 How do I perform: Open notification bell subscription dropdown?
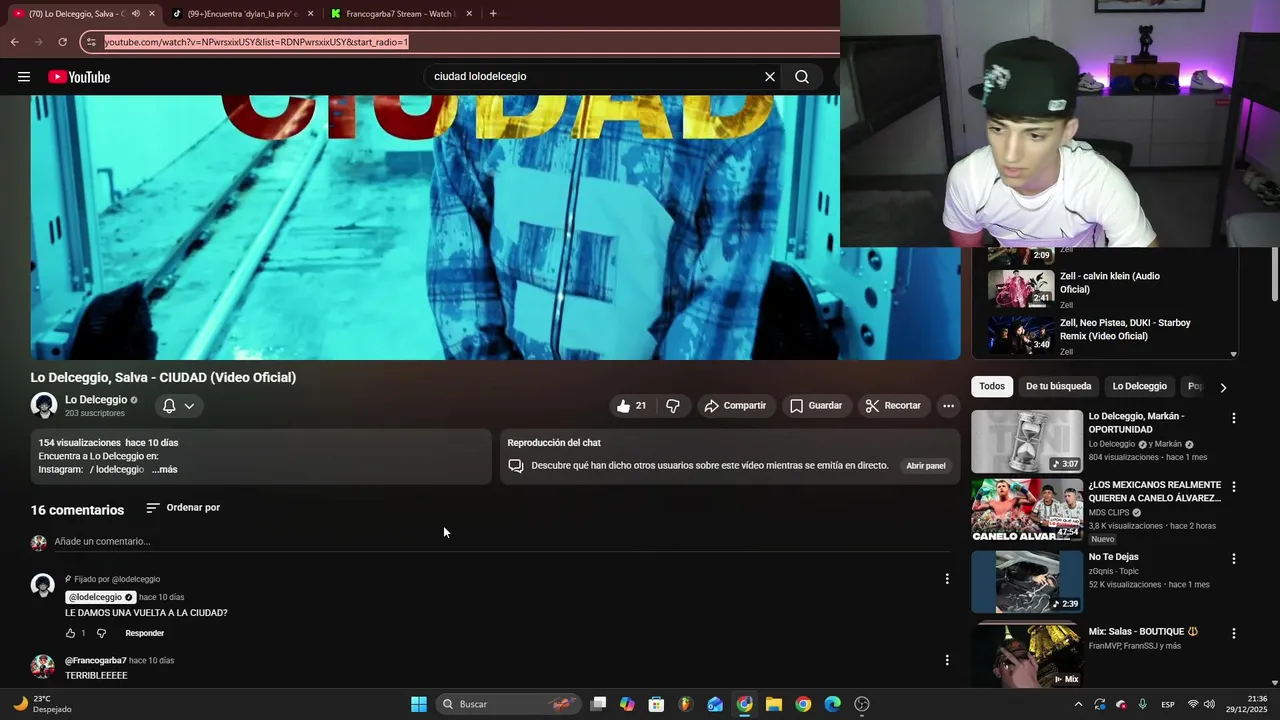179,406
